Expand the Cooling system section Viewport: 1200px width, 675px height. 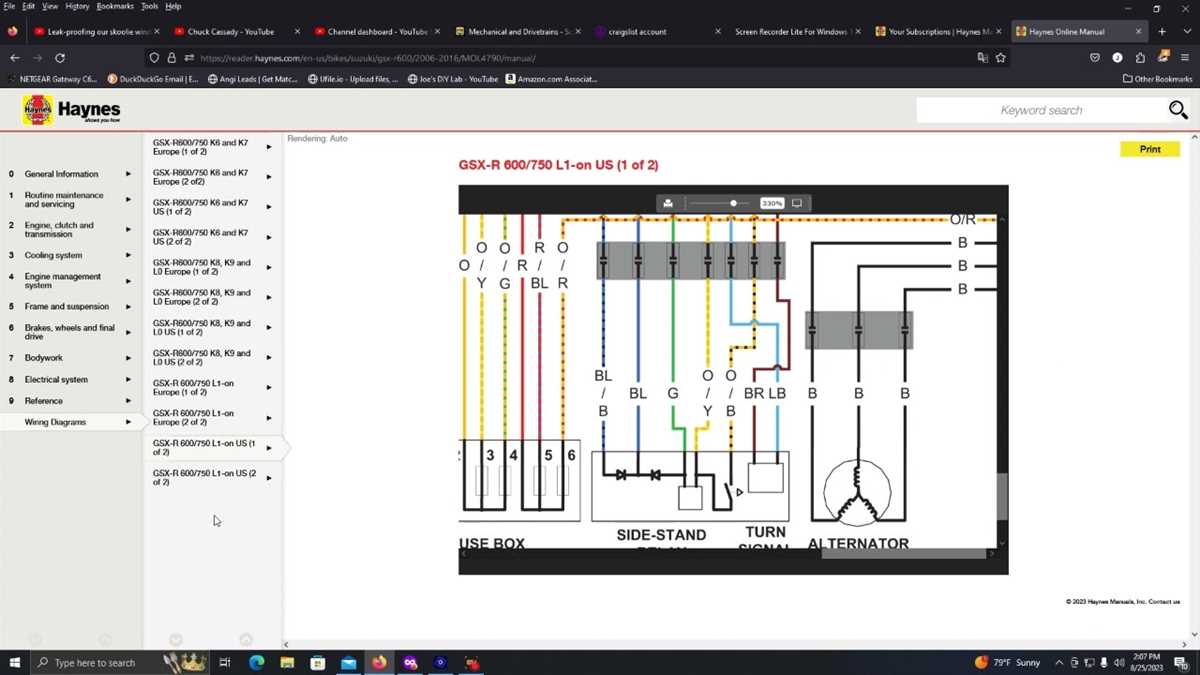pyautogui.click(x=70, y=255)
